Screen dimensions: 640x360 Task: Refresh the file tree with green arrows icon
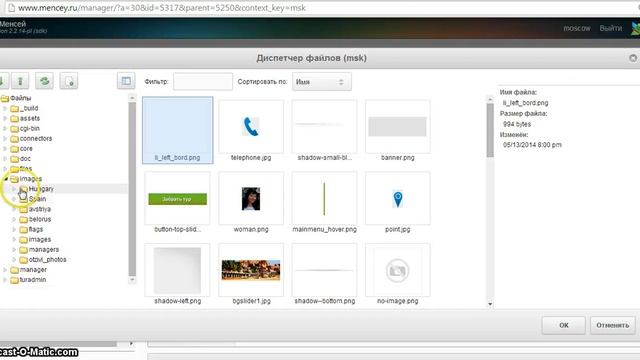tap(44, 81)
